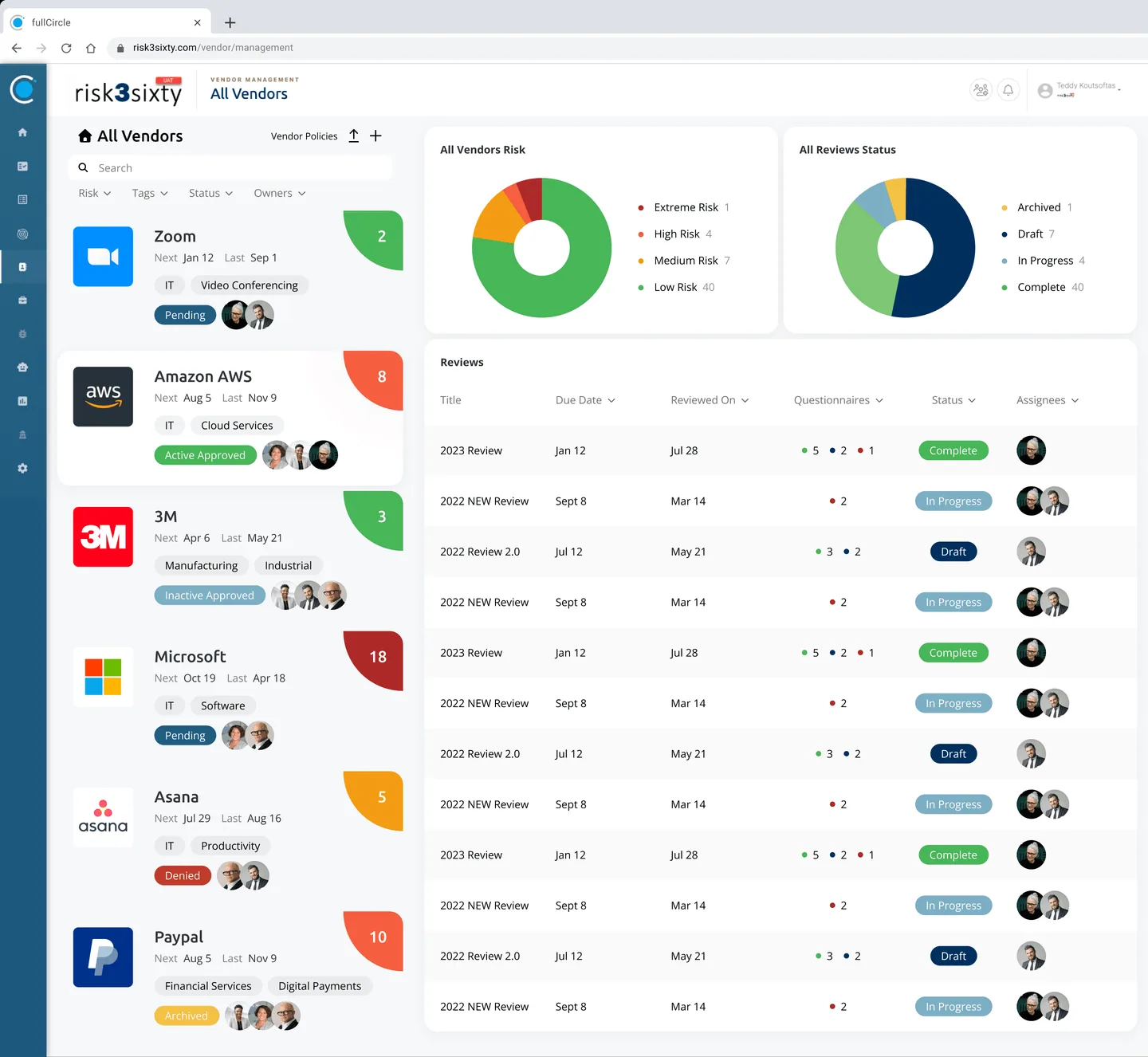Open a new browser tab
The width and height of the screenshot is (1148, 1057).
230,22
